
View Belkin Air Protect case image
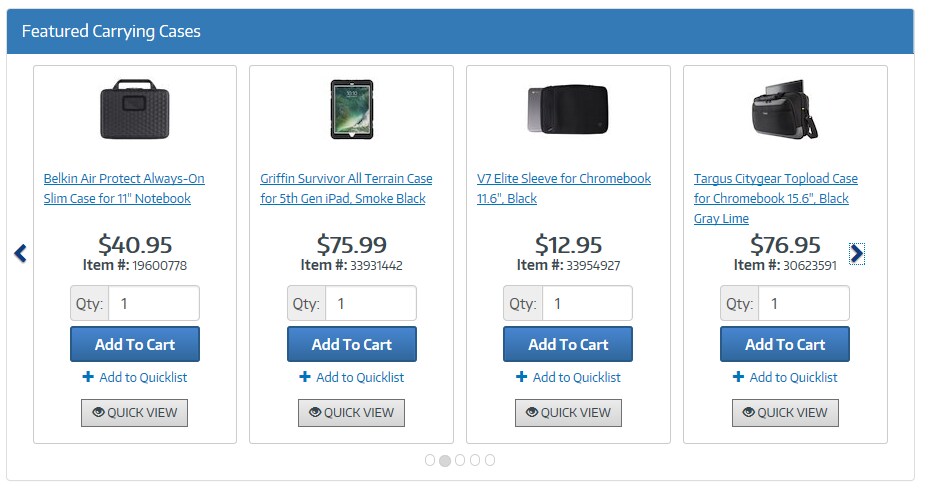point(135,109)
